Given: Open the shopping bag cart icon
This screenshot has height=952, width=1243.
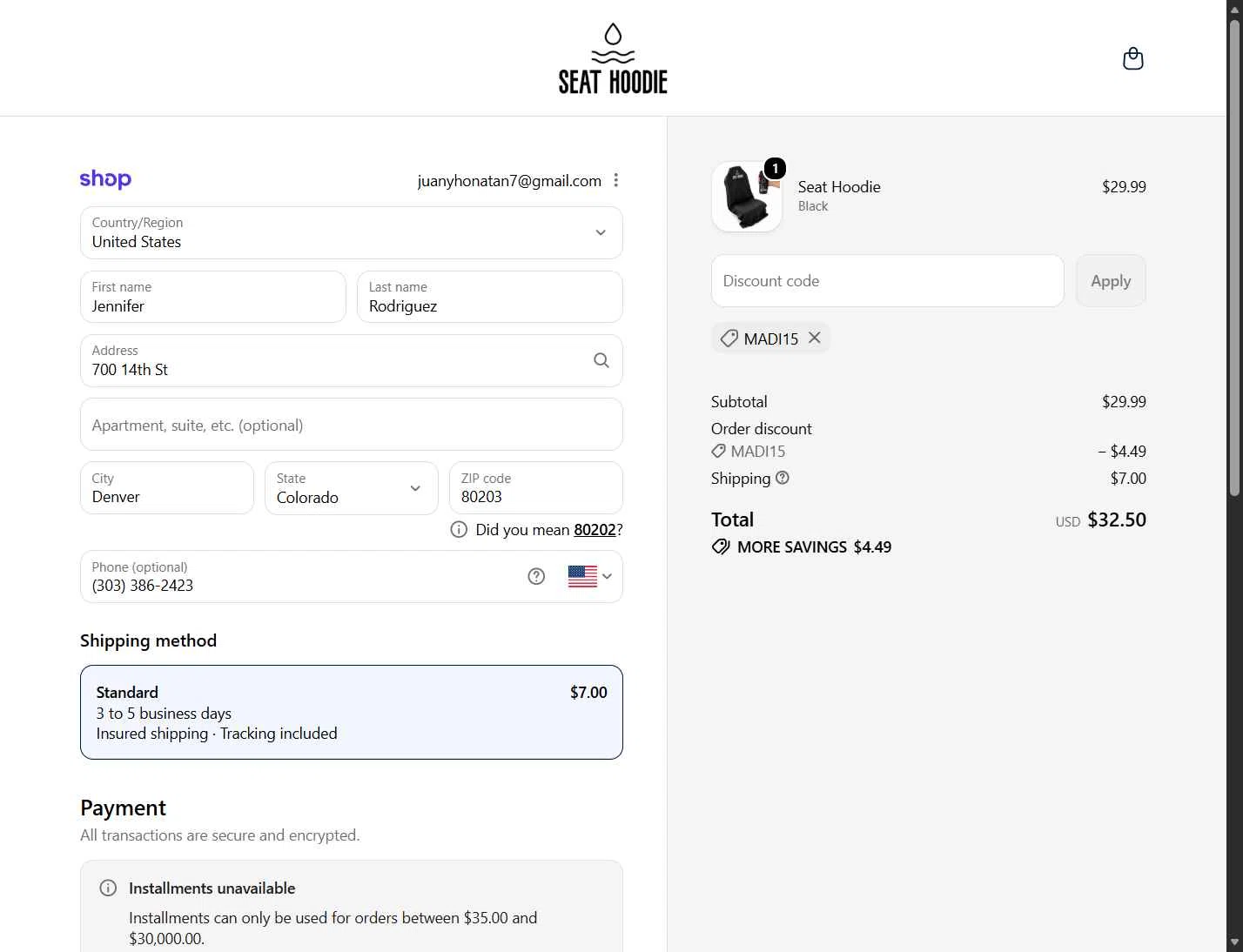Looking at the screenshot, I should pyautogui.click(x=1132, y=58).
